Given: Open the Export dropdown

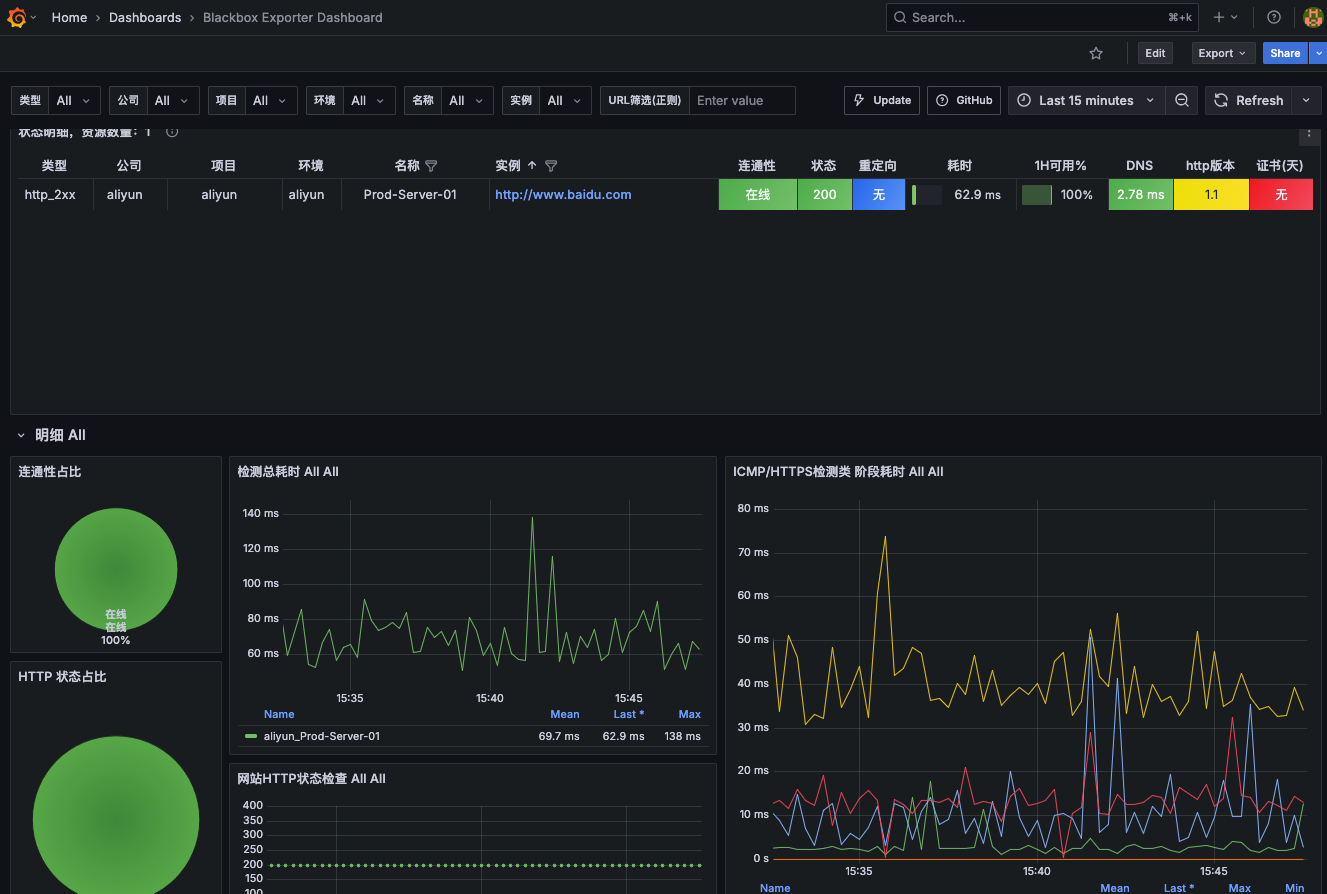Looking at the screenshot, I should pos(1223,54).
